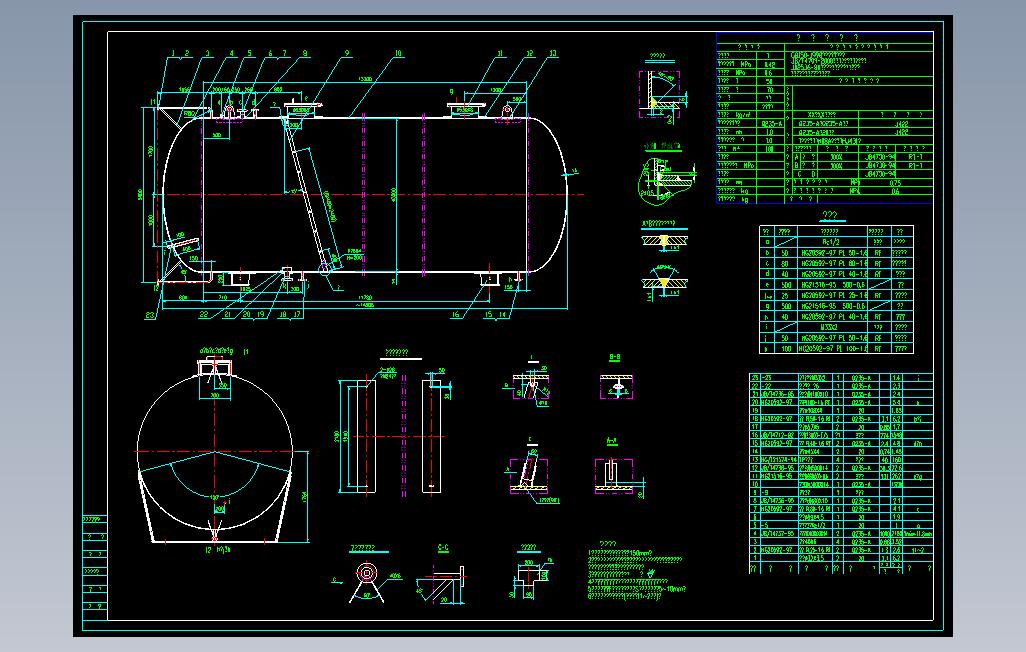The width and height of the screenshot is (1026, 652).
Task: Click balloon number 10 above the tank
Action: coord(398,54)
